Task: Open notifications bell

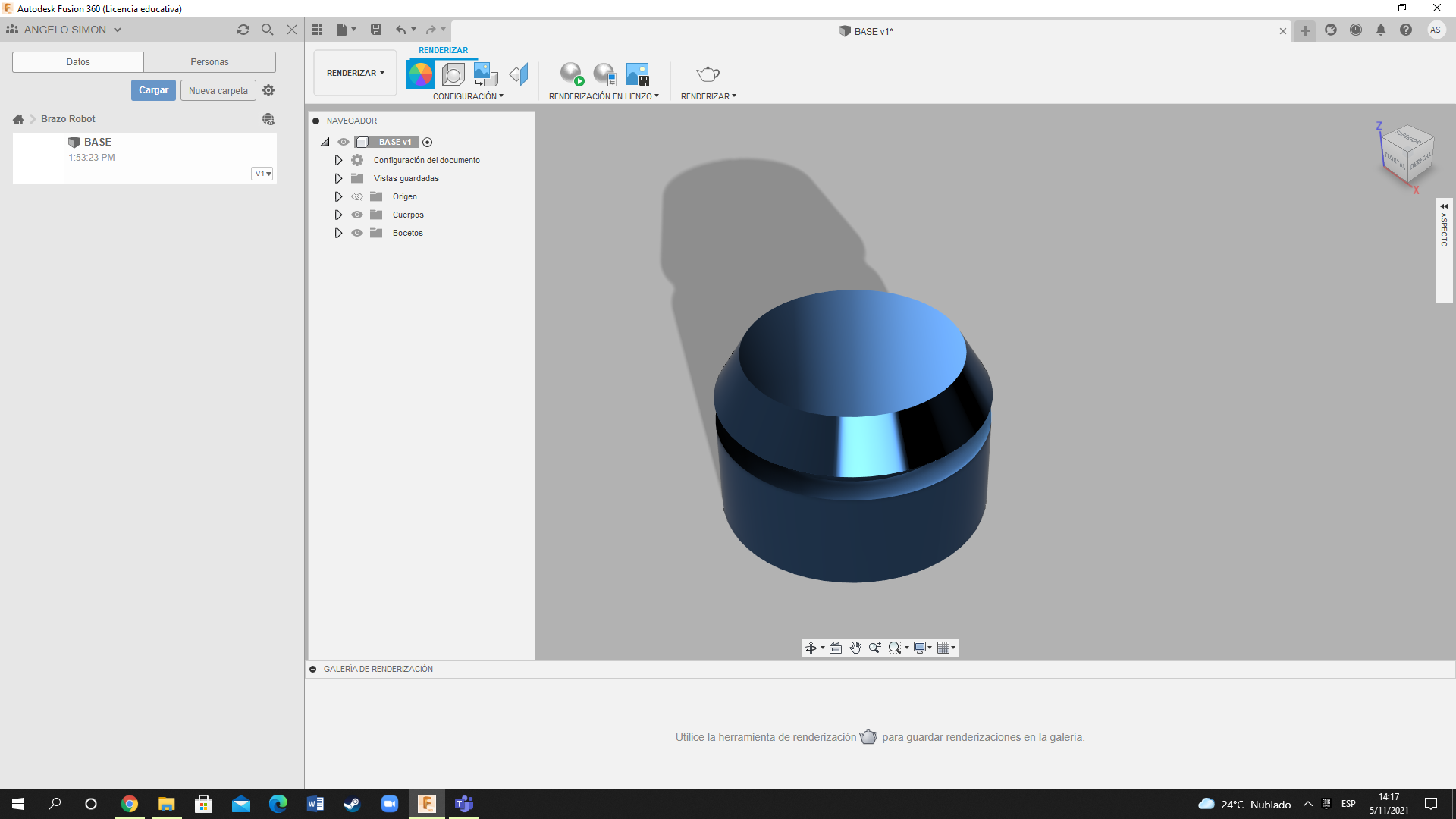Action: (x=1381, y=30)
